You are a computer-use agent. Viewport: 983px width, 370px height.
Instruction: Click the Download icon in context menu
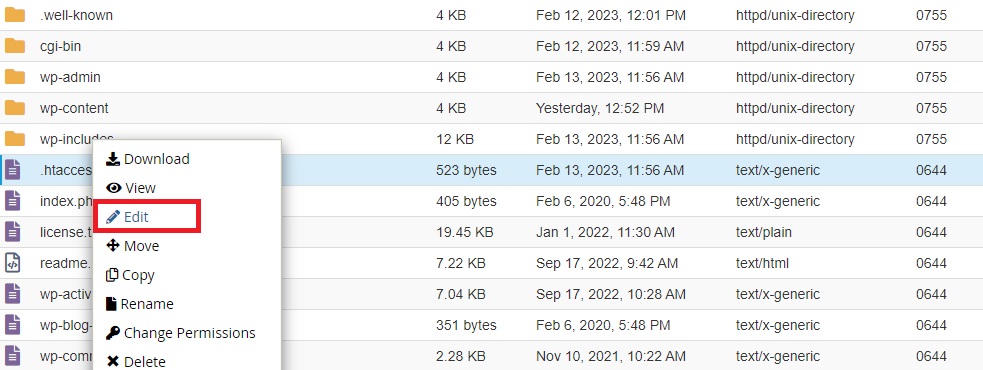113,159
